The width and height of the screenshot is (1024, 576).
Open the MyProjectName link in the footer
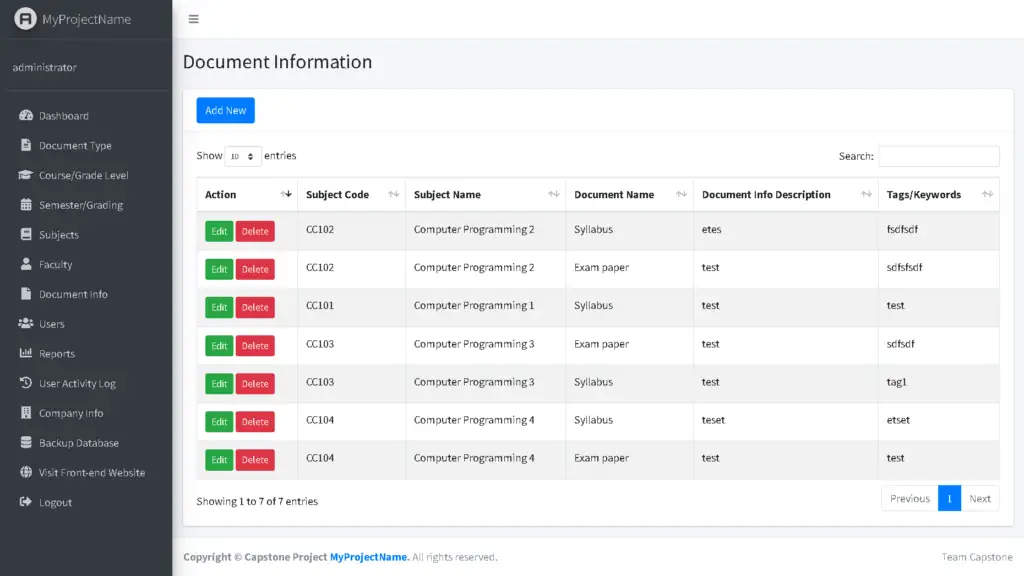(x=370, y=557)
